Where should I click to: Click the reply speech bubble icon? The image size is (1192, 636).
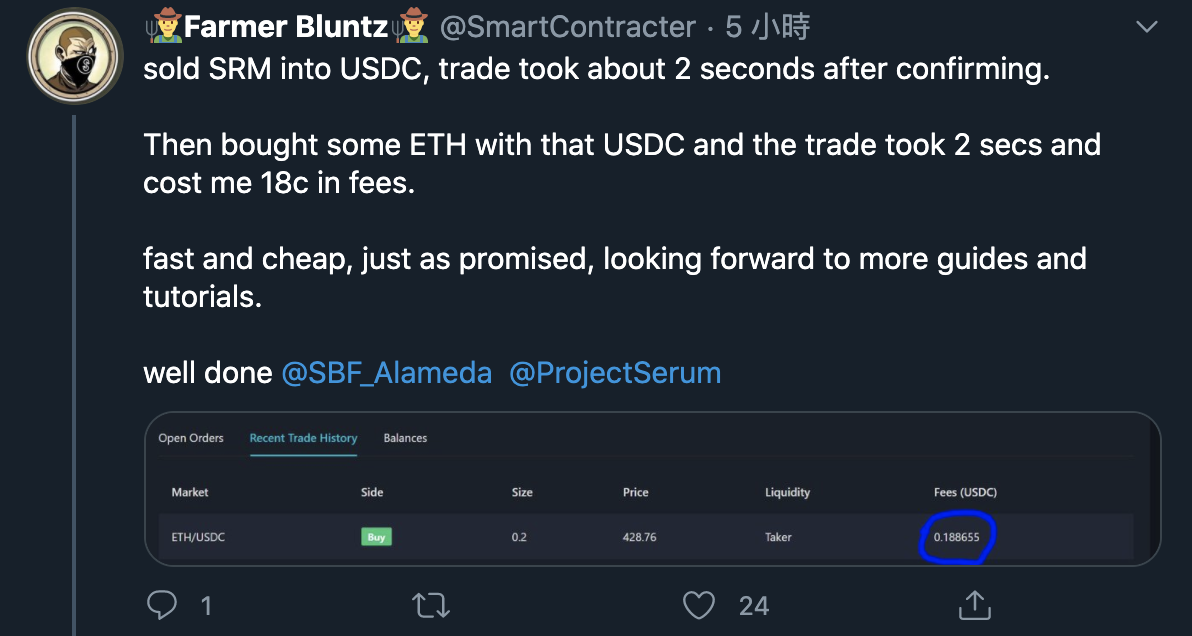[x=162, y=605]
